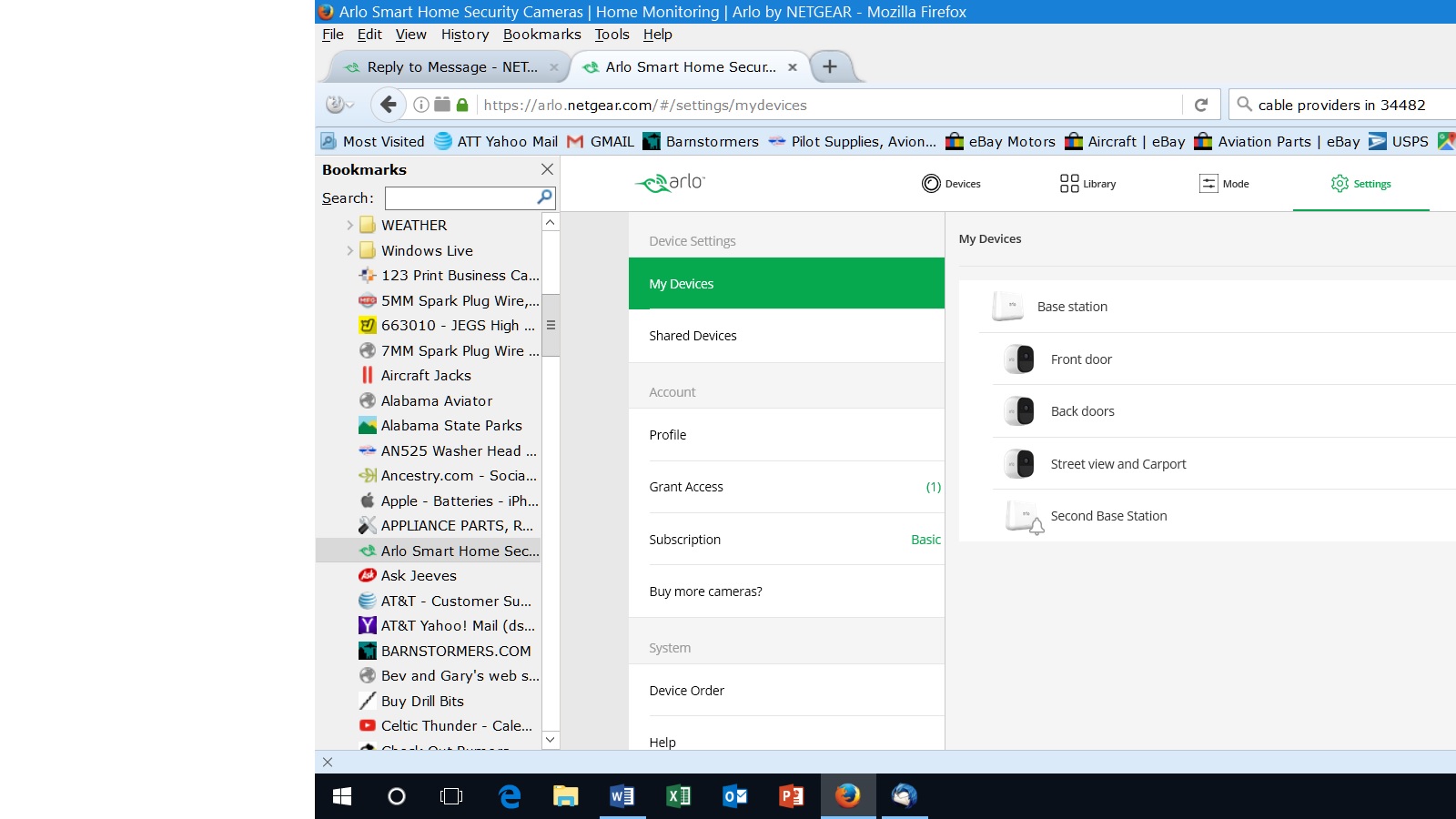The height and width of the screenshot is (819, 1456).
Task: Open the Arlo Library tab
Action: pyautogui.click(x=1087, y=184)
